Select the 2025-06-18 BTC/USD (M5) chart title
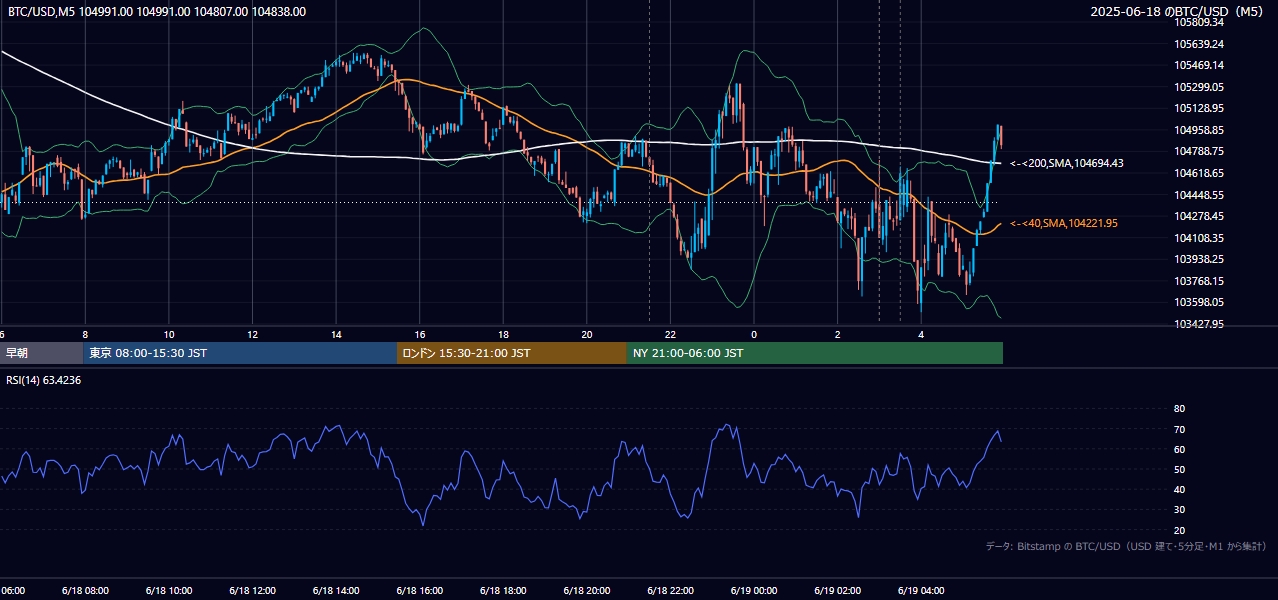The height and width of the screenshot is (600, 1278). point(1177,12)
